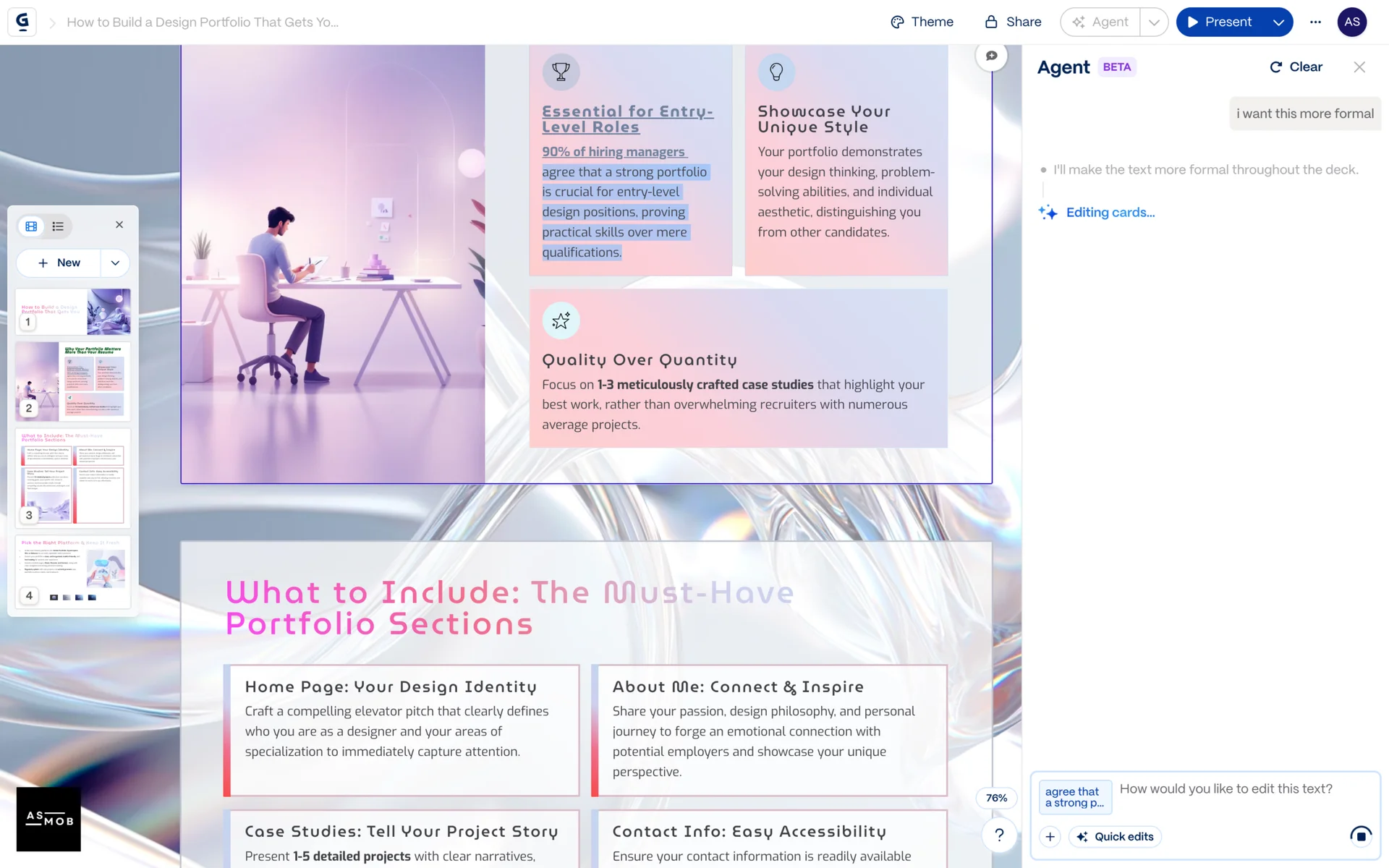The image size is (1389, 868).
Task: Open the three-dot more options menu
Action: tap(1315, 22)
